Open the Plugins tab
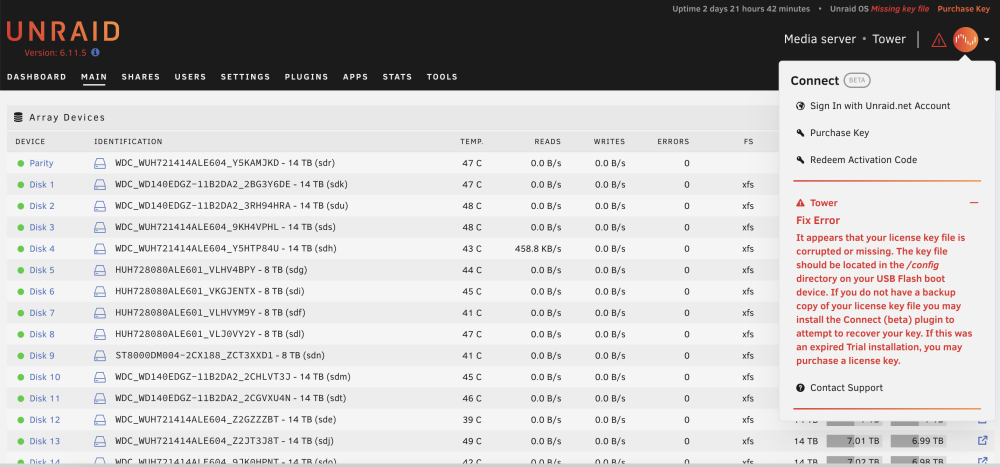This screenshot has width=1000, height=467. (x=307, y=77)
